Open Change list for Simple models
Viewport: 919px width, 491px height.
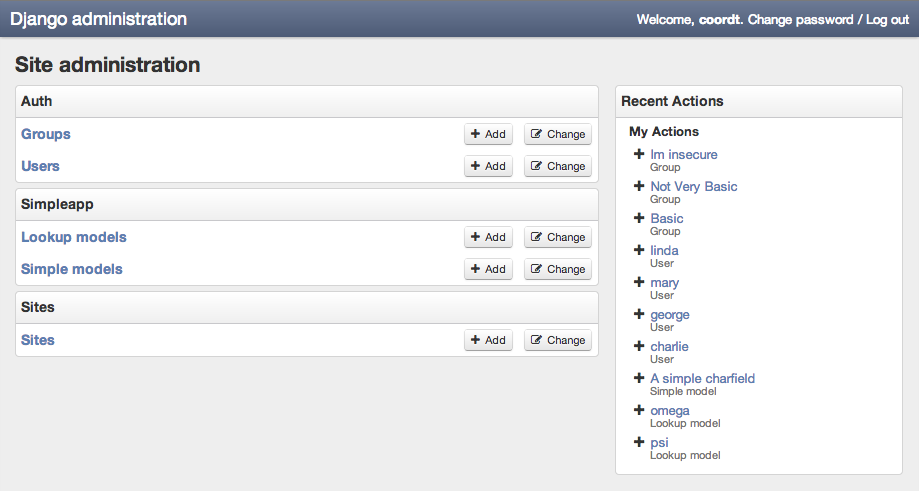pyautogui.click(x=558, y=270)
